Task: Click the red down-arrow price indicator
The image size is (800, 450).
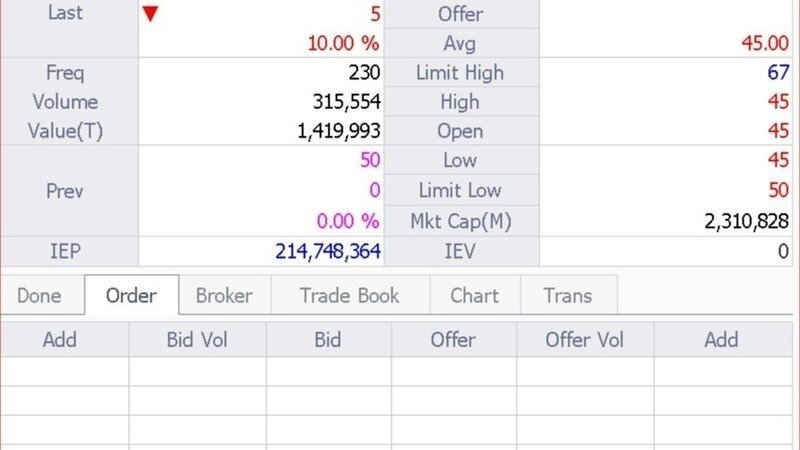Action: [x=151, y=14]
